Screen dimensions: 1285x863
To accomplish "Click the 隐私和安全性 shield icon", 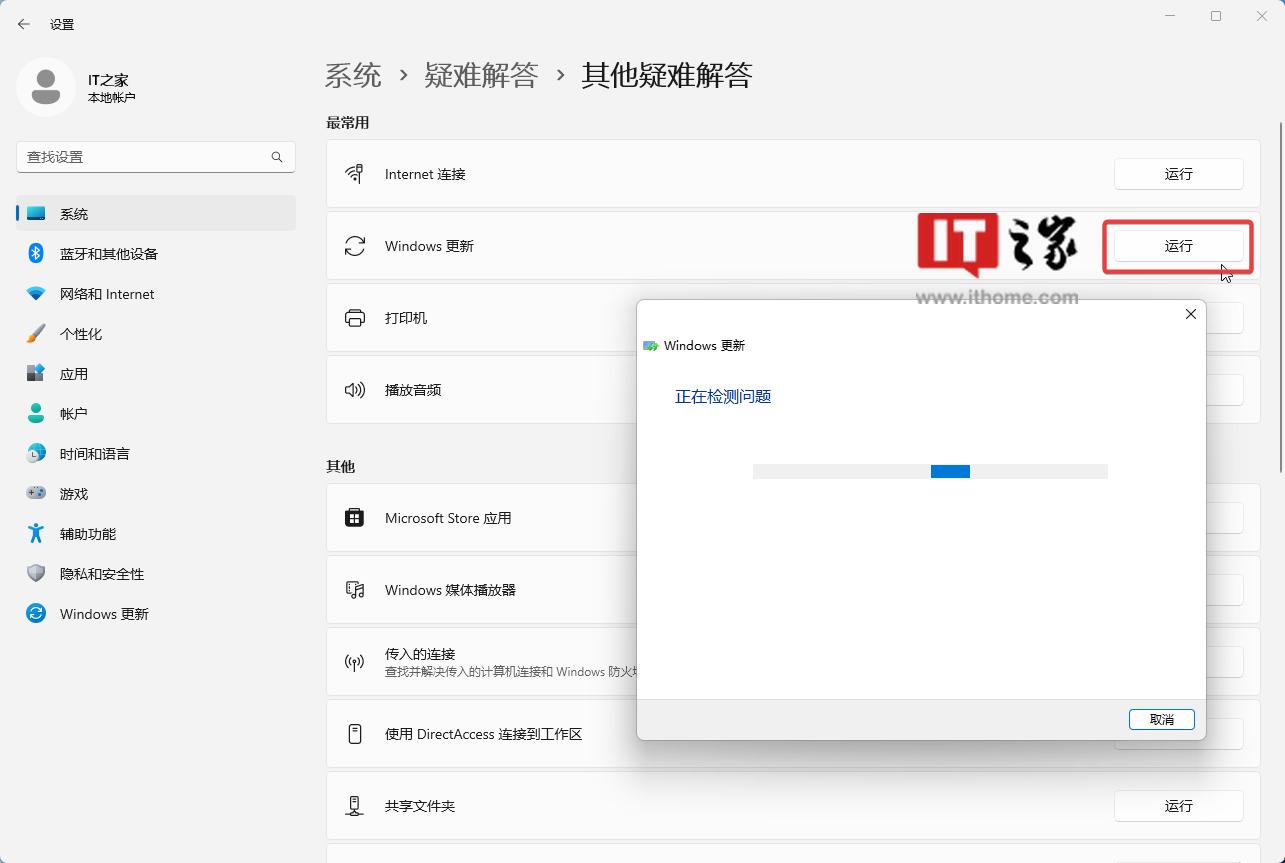I will [36, 574].
